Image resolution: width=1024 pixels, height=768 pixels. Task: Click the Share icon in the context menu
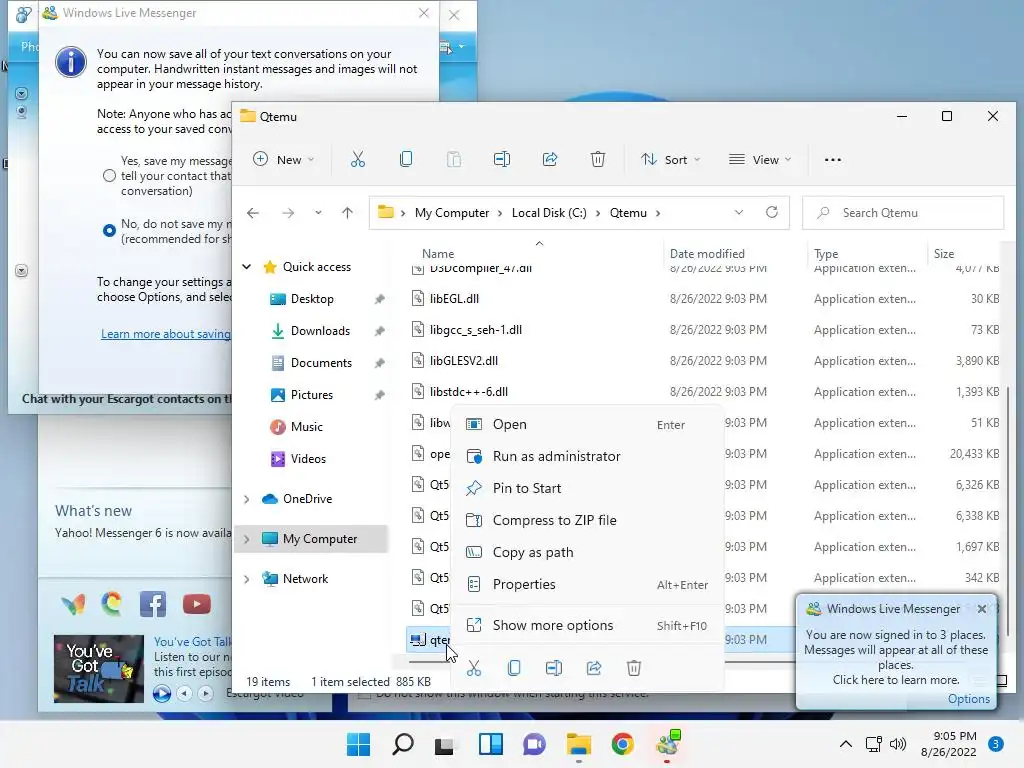pyautogui.click(x=594, y=667)
